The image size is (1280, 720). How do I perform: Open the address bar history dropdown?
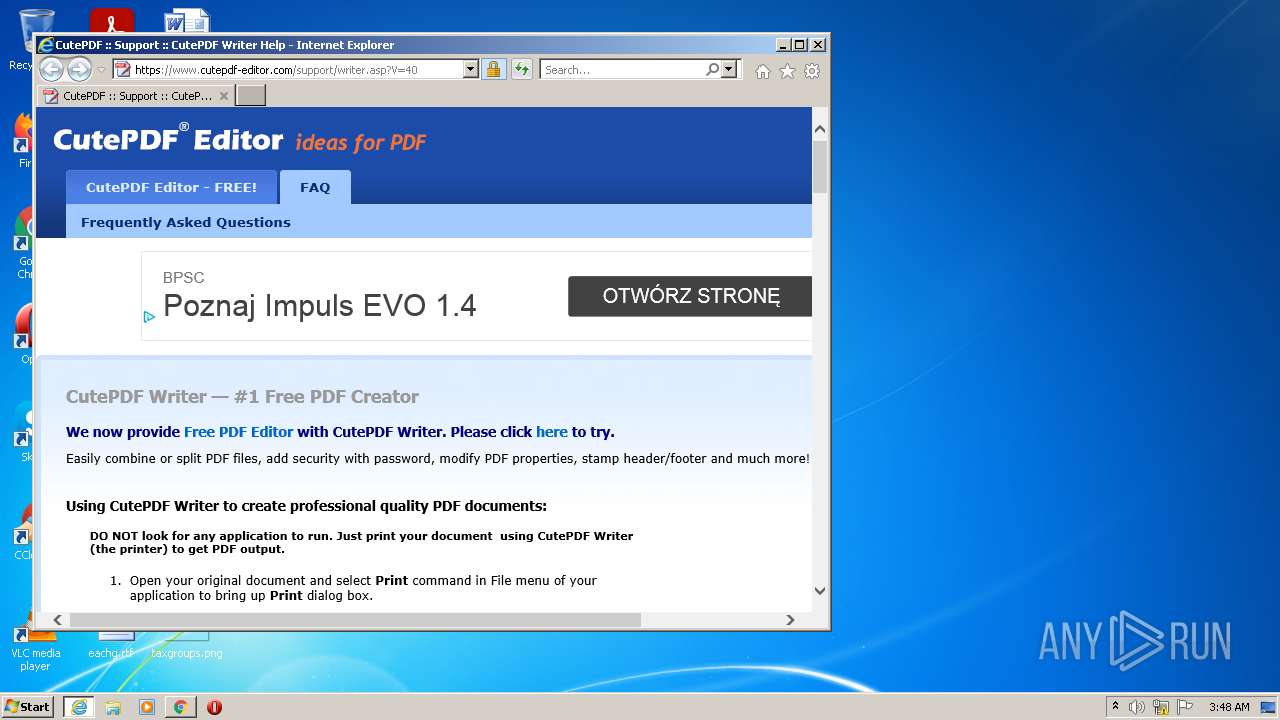[471, 69]
